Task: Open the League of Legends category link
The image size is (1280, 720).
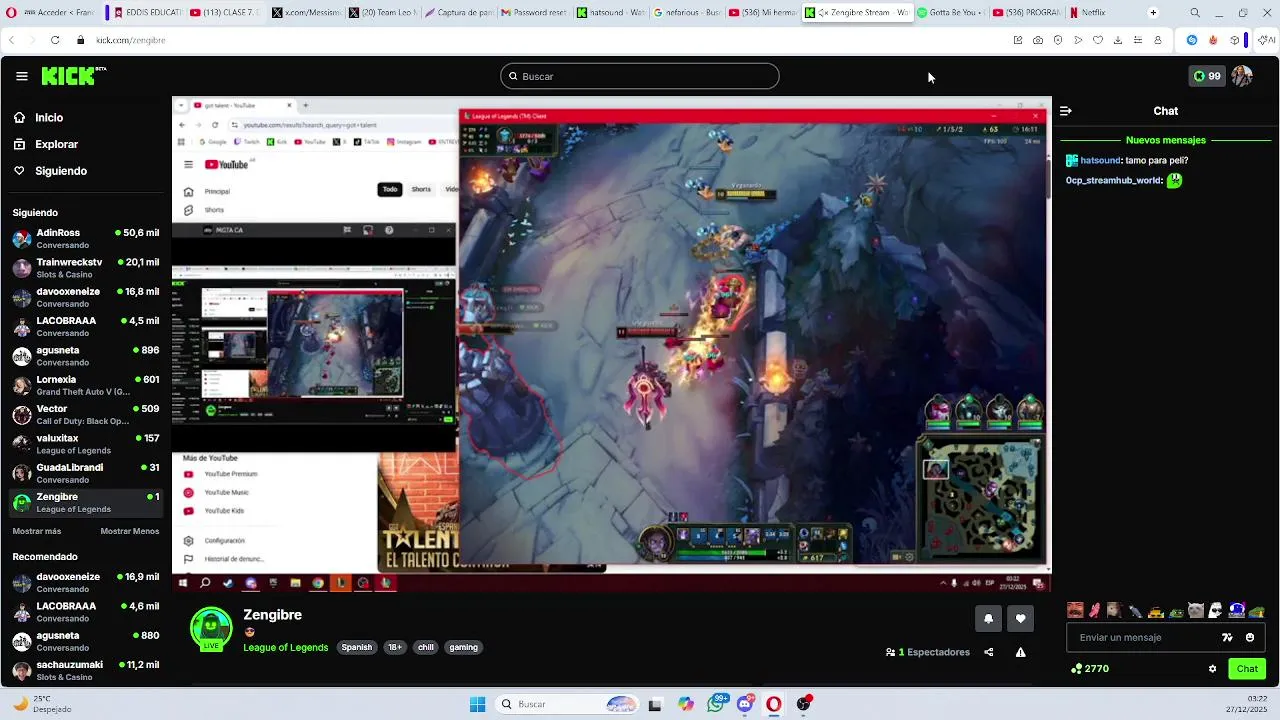Action: (286, 647)
